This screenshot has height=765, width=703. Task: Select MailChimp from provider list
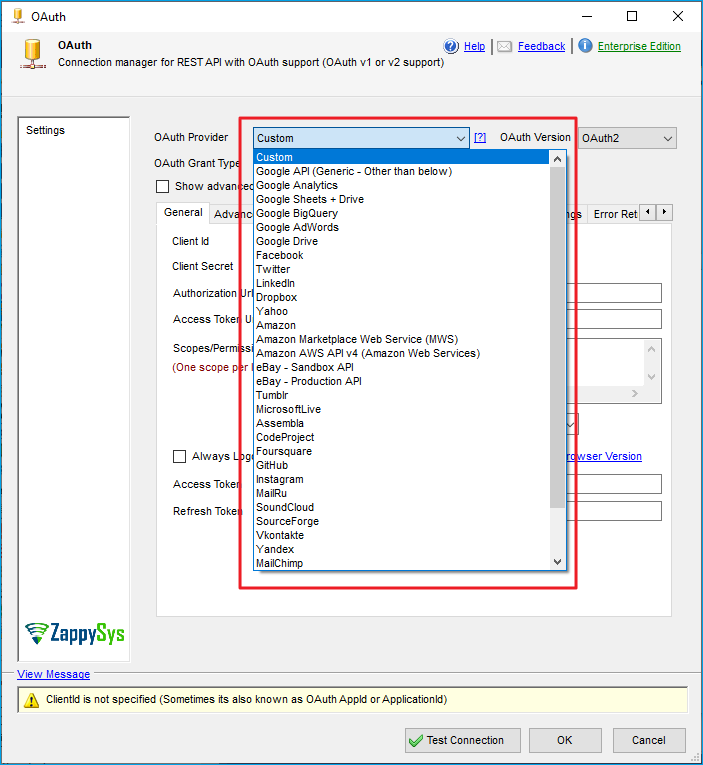[402, 563]
